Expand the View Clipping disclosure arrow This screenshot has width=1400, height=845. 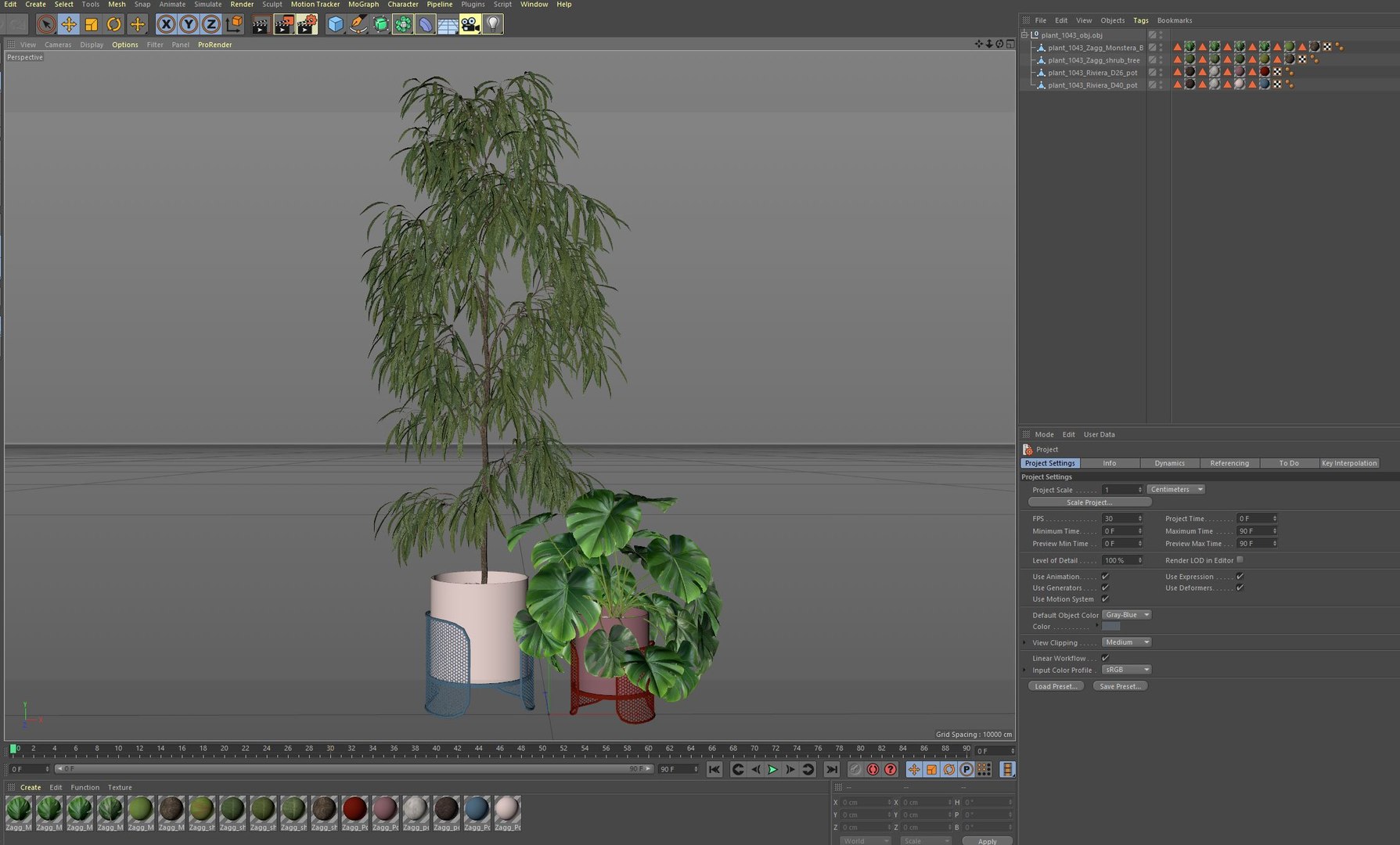coord(1024,642)
